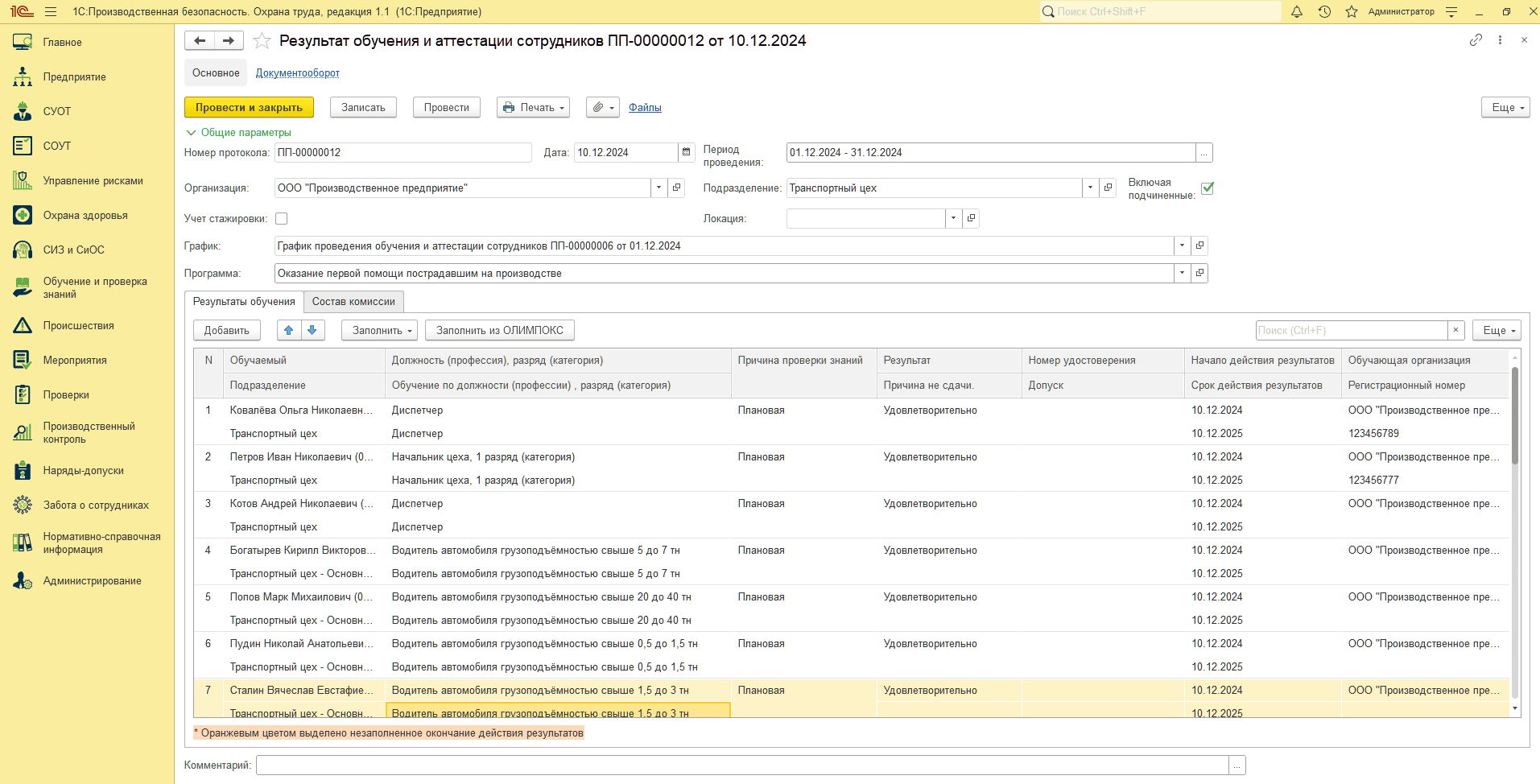Clear the table search field
1540x784 pixels.
pyautogui.click(x=1455, y=330)
